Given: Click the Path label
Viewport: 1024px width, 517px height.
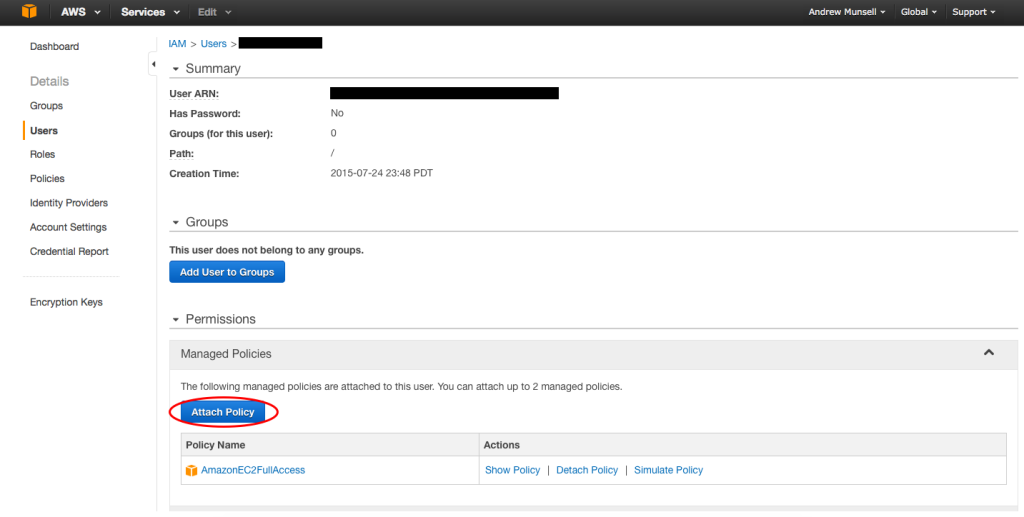Looking at the screenshot, I should point(182,154).
